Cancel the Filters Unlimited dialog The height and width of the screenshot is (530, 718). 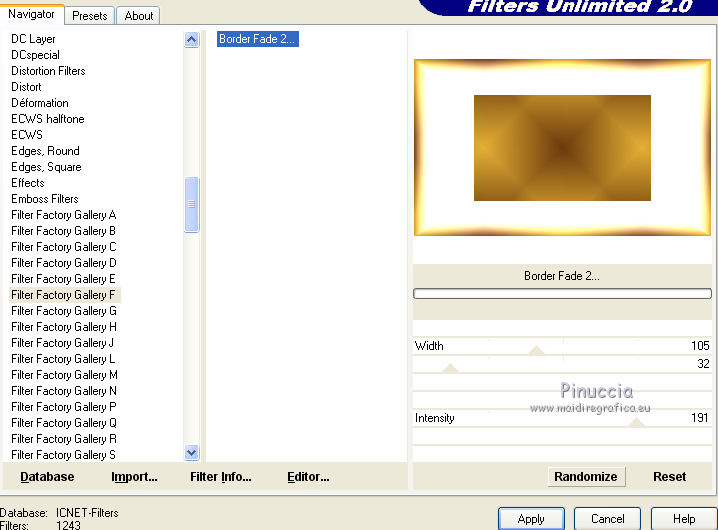click(607, 519)
